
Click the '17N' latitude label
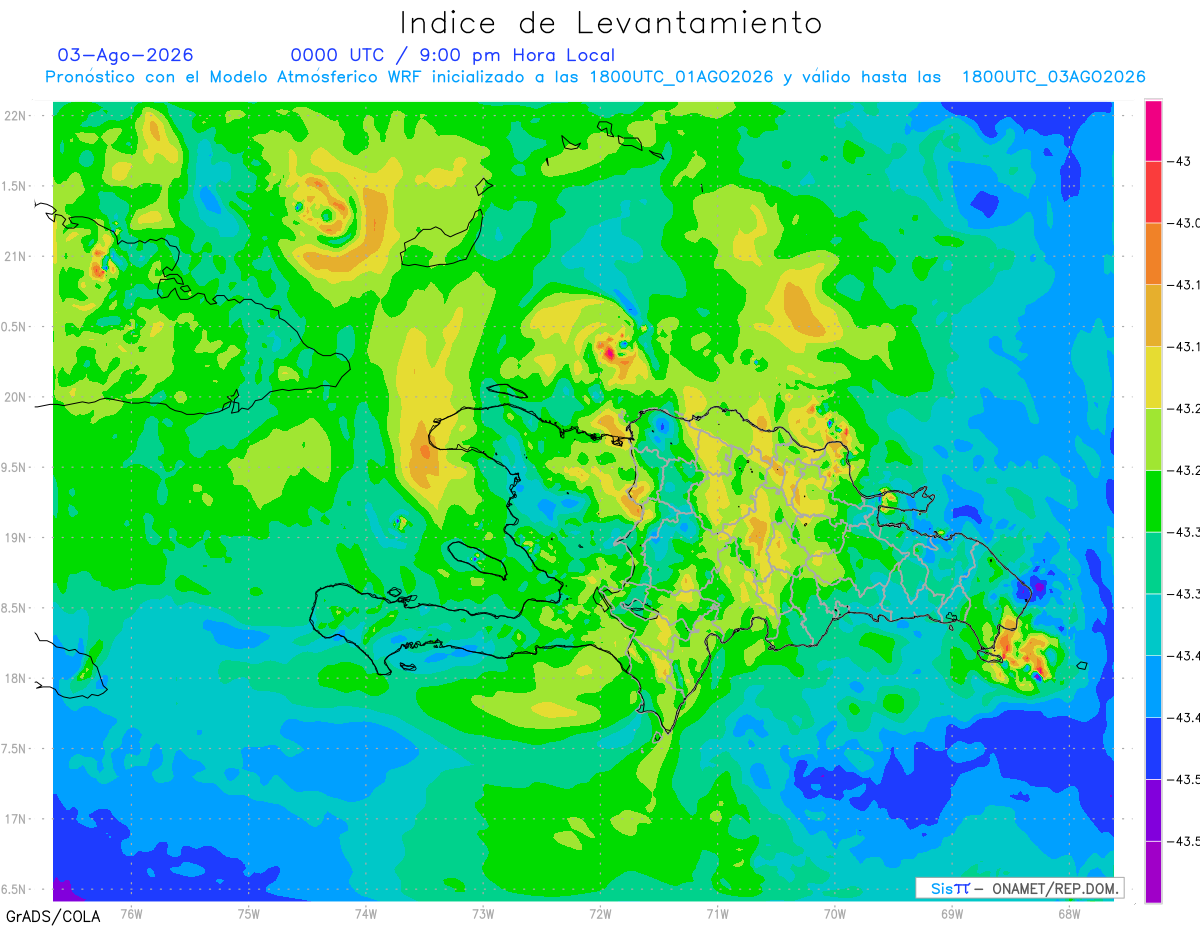15,819
